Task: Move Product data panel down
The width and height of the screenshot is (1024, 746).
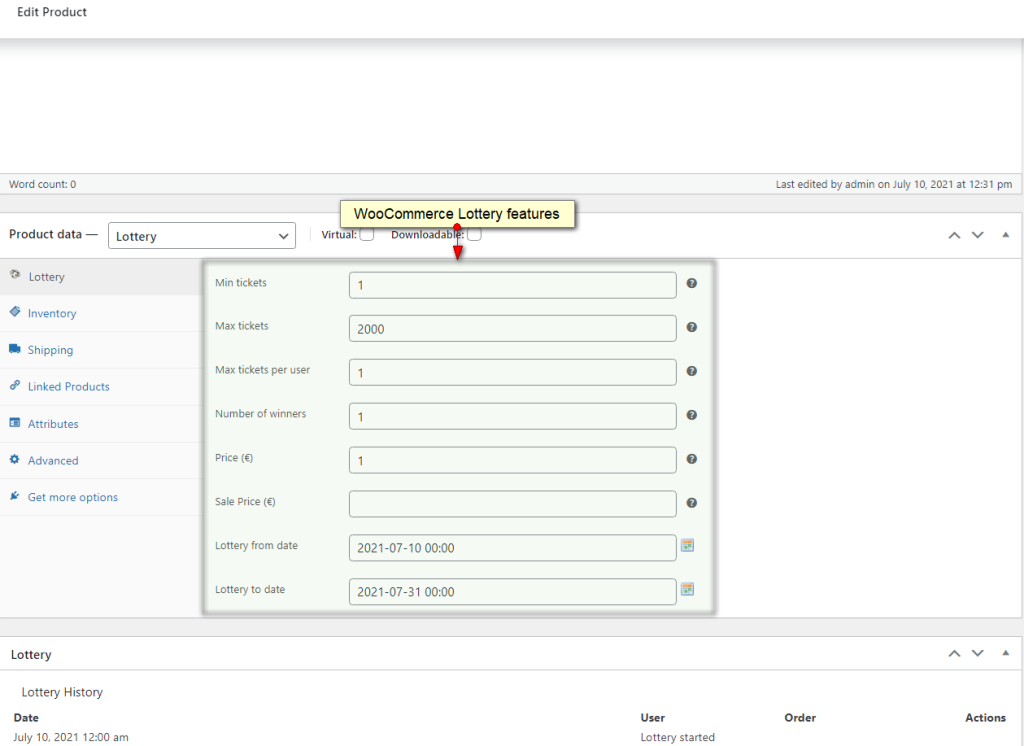Action: click(978, 235)
